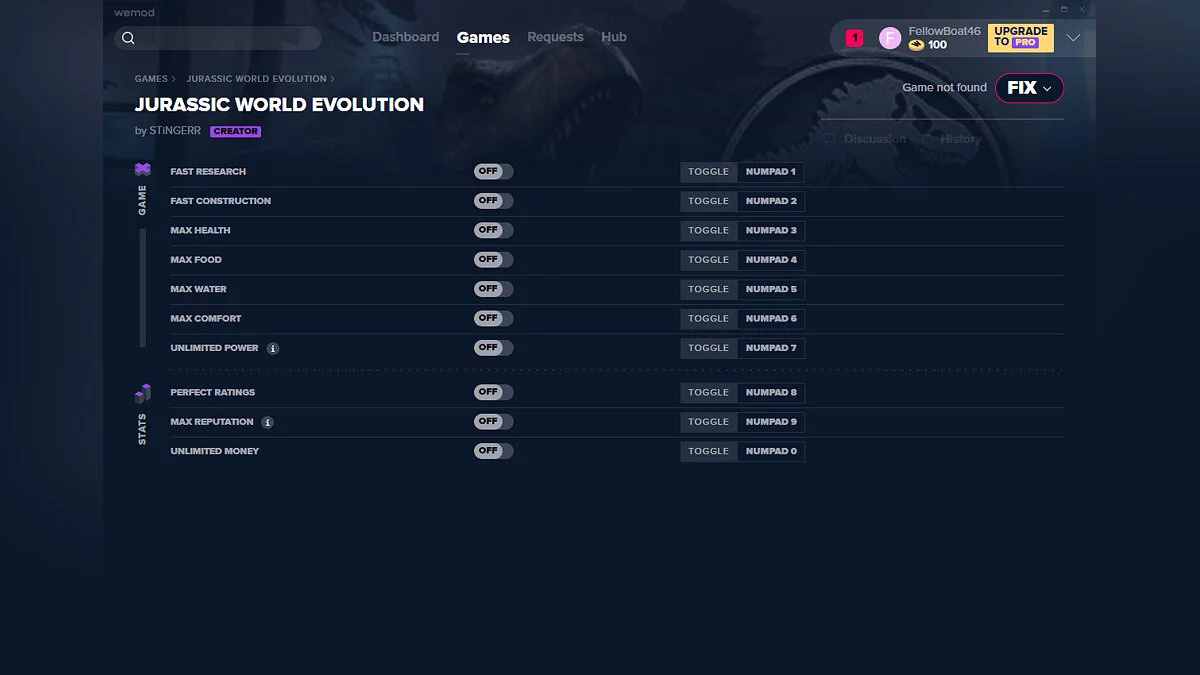Enable Perfect Ratings toggle

pos(494,392)
